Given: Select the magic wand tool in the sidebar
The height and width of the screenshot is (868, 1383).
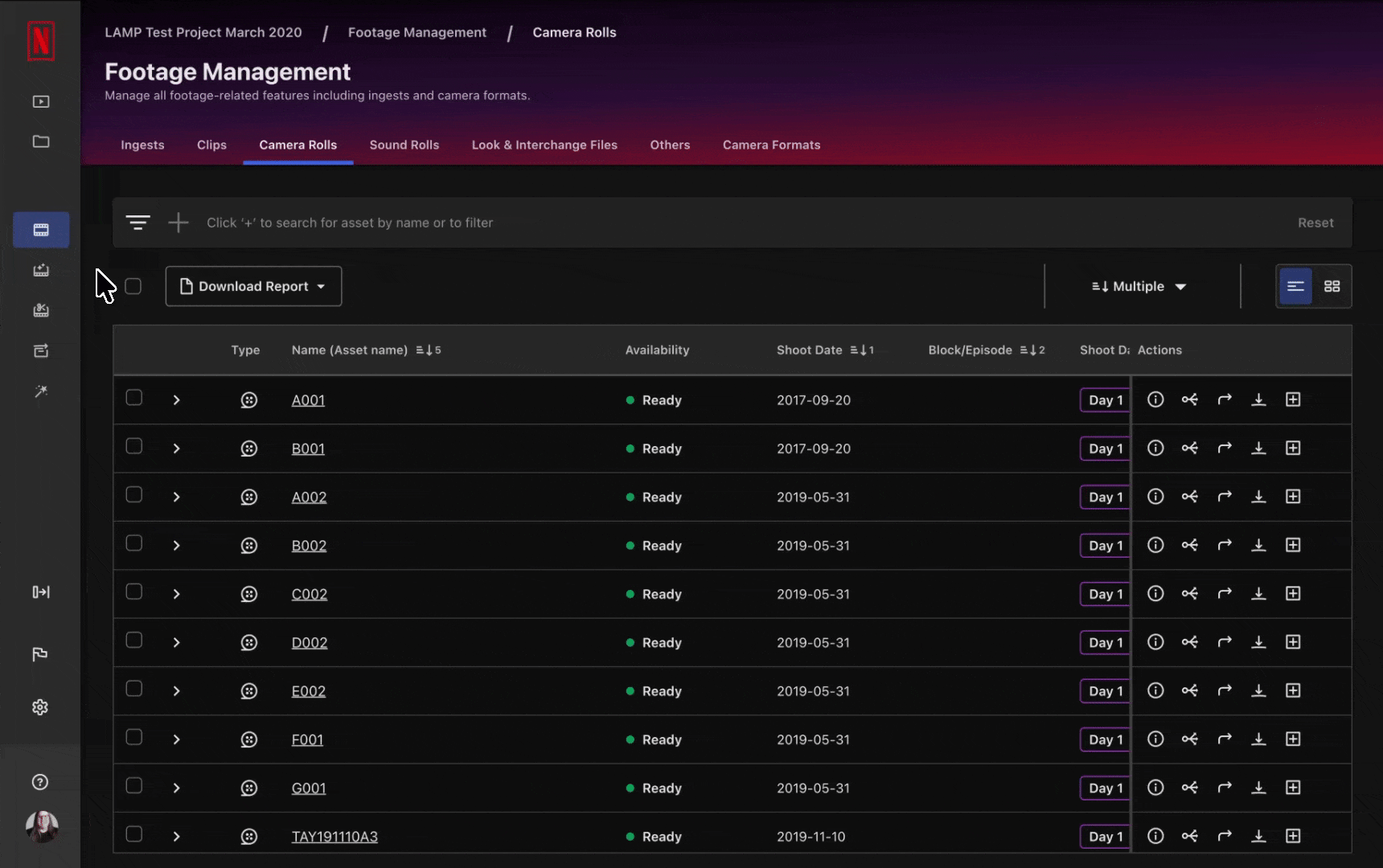Looking at the screenshot, I should pyautogui.click(x=40, y=391).
